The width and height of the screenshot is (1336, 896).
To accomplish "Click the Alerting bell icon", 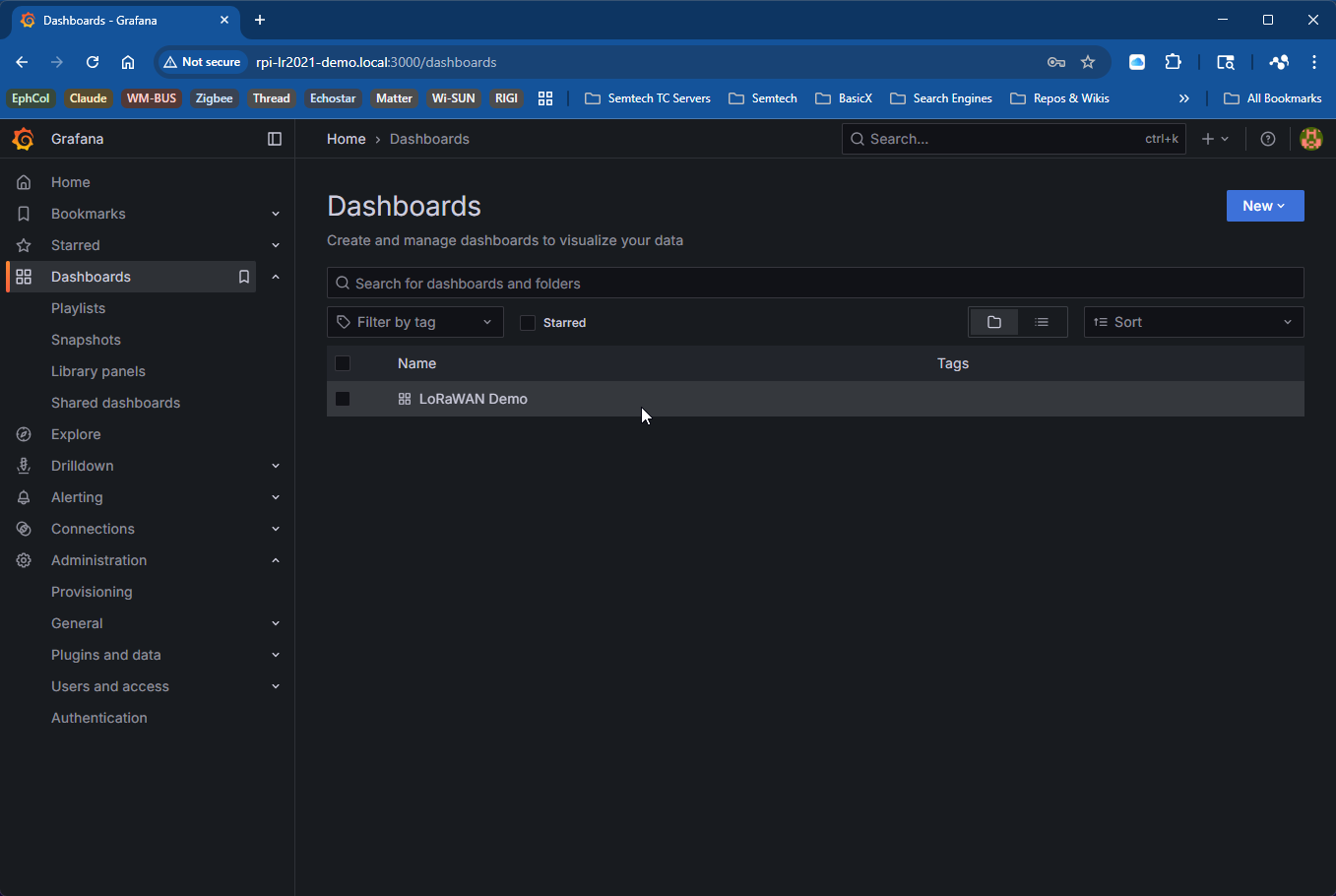I will coord(24,497).
